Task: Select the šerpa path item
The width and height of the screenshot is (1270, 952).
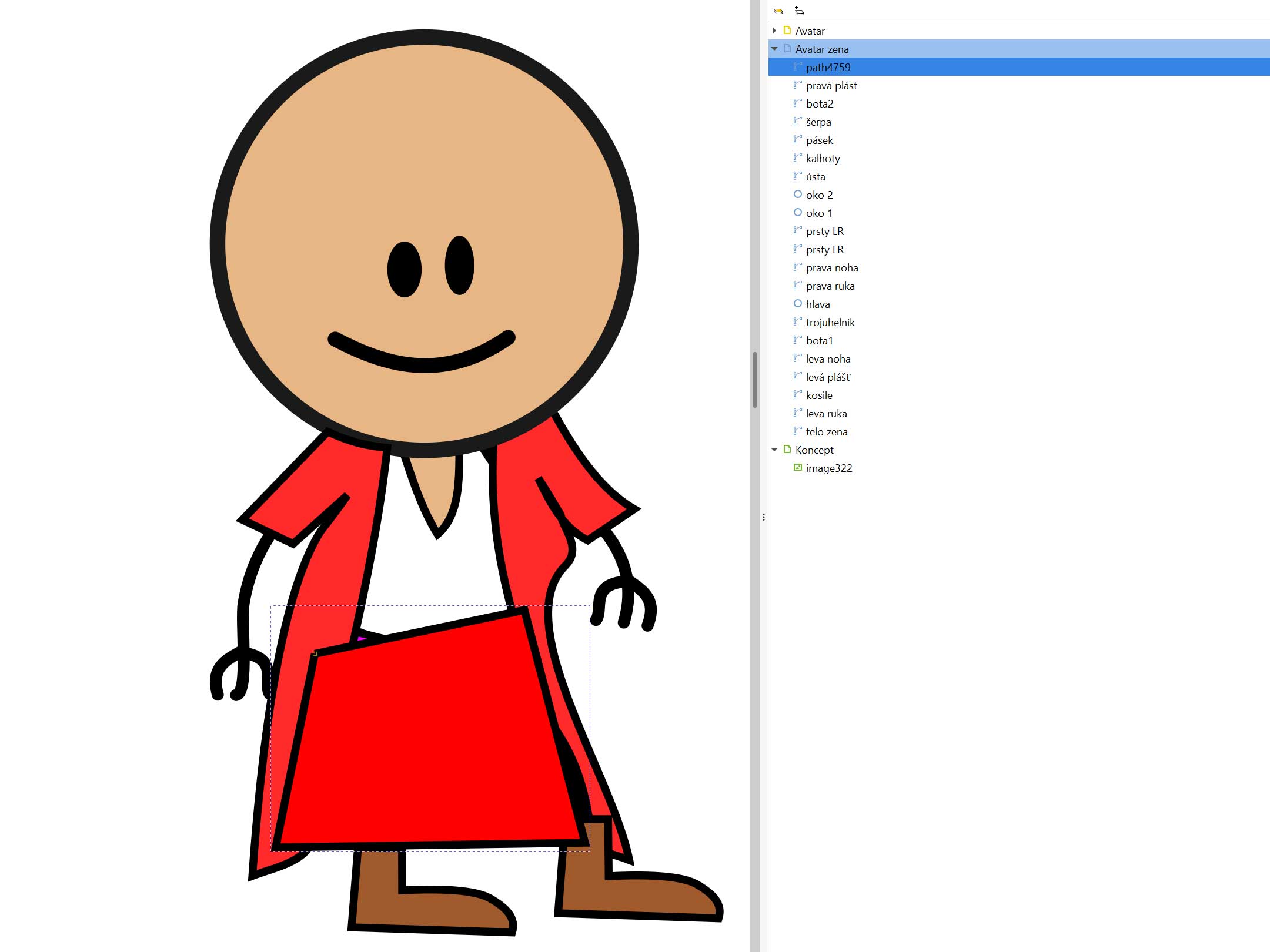Action: click(818, 122)
